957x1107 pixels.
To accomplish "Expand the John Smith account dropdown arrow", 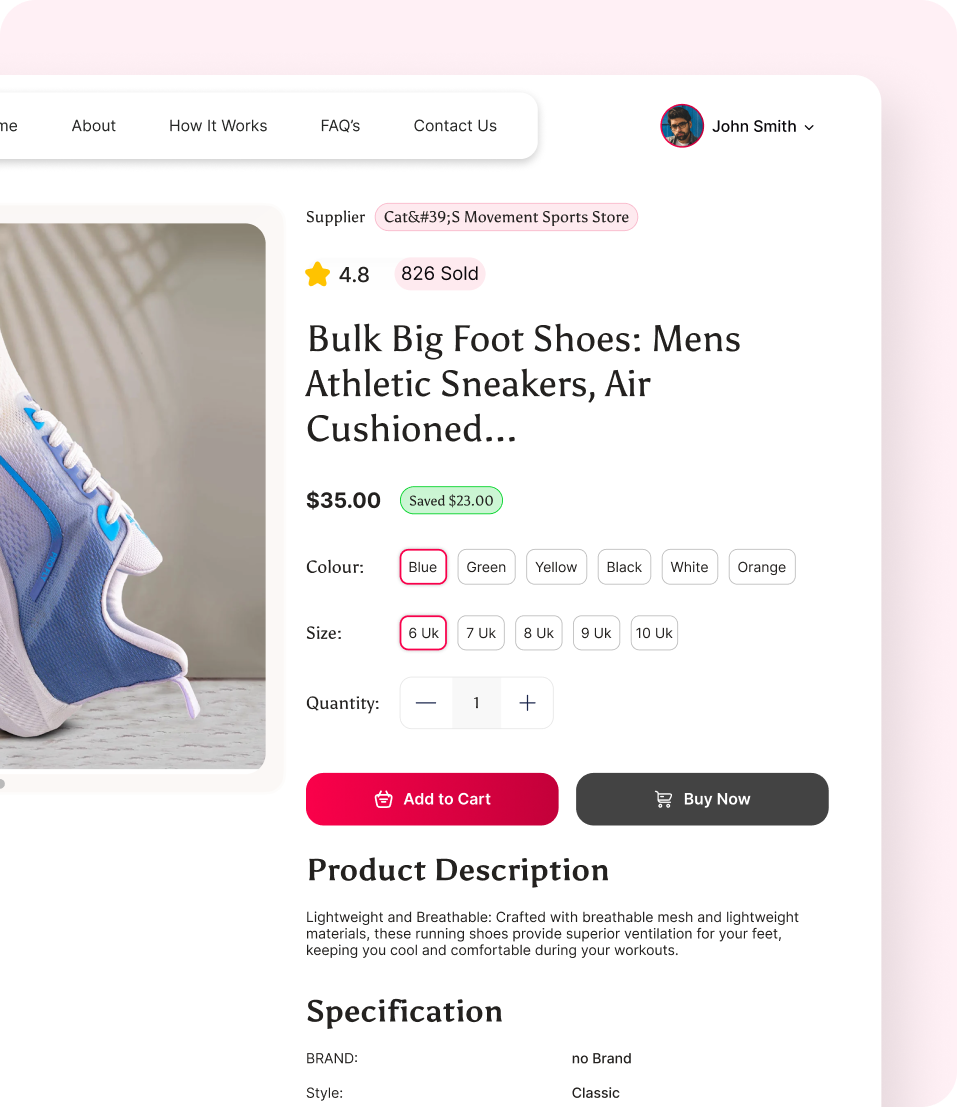I will point(810,127).
